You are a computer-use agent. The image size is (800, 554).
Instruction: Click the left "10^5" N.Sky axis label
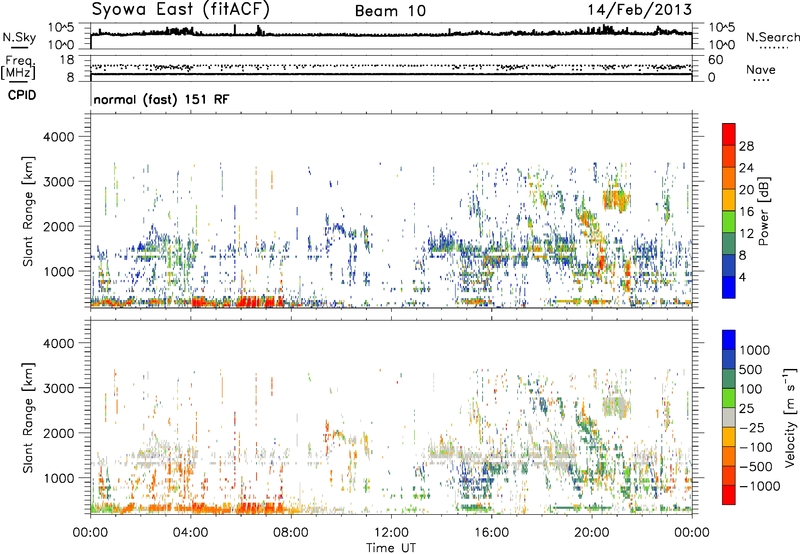coord(61,28)
